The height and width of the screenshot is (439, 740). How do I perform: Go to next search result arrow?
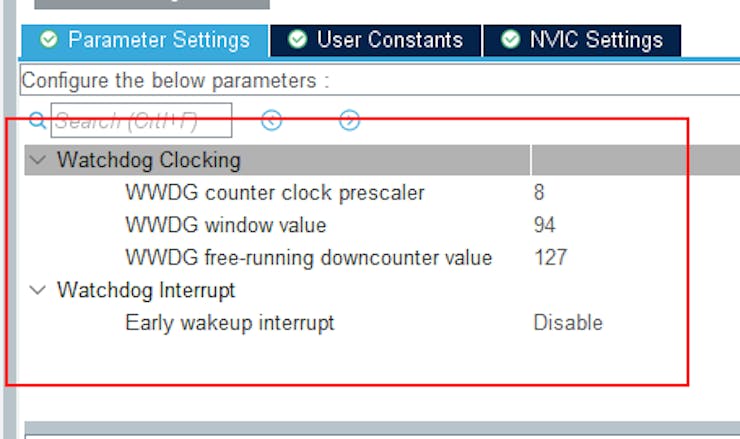coord(349,121)
